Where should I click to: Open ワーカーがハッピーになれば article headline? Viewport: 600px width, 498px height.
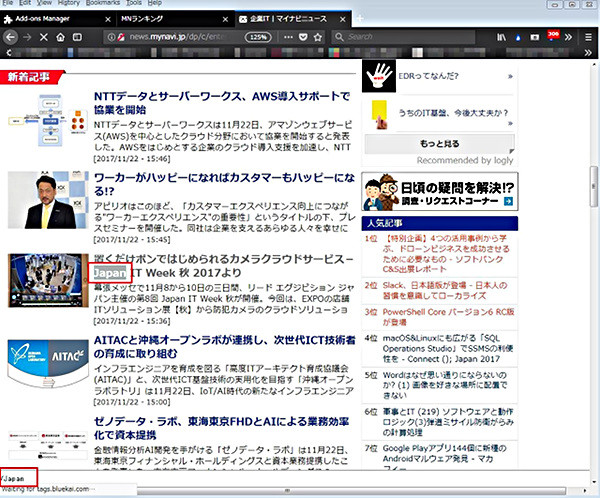tap(225, 184)
